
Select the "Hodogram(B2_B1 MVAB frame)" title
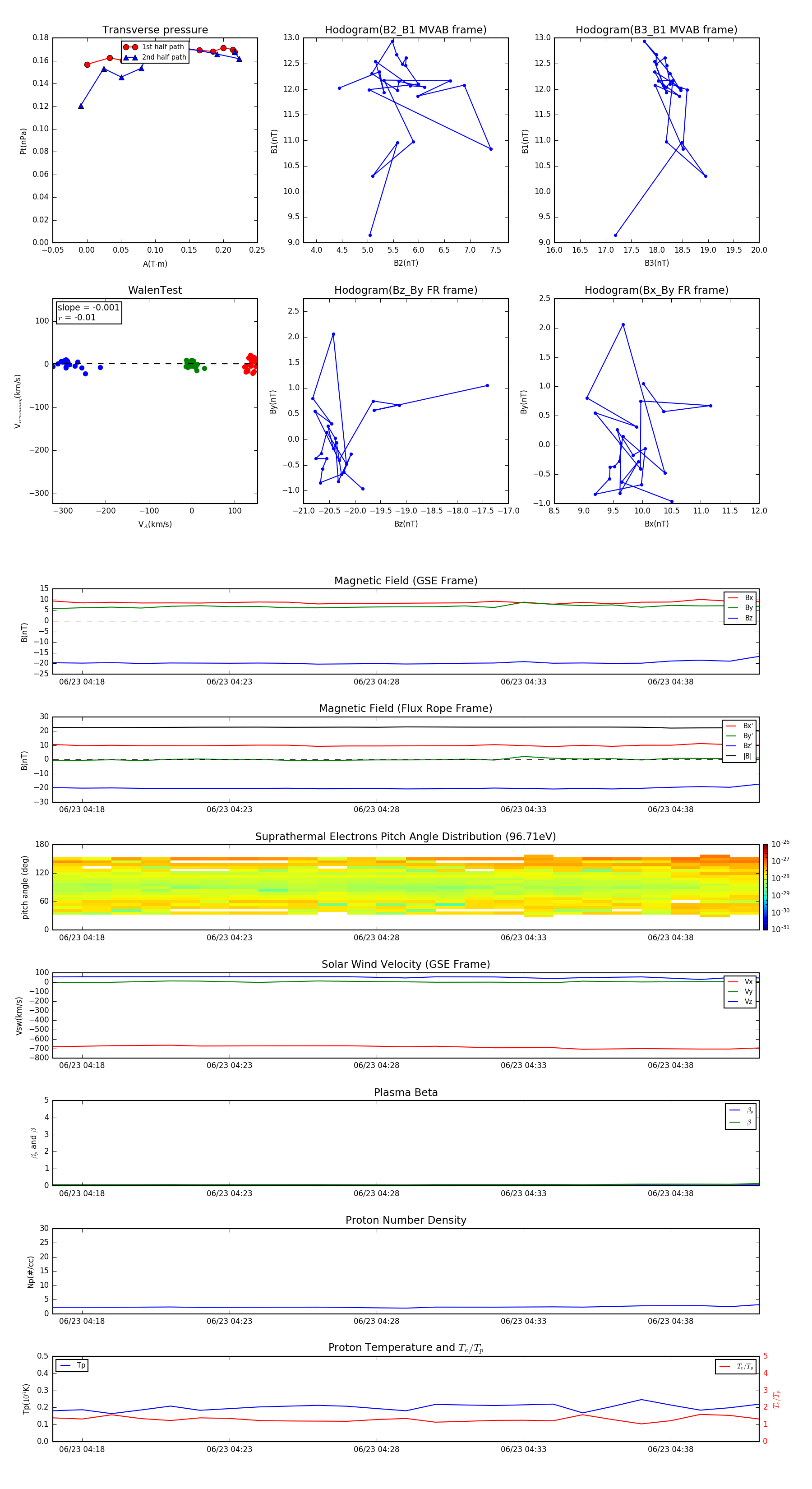[406, 29]
